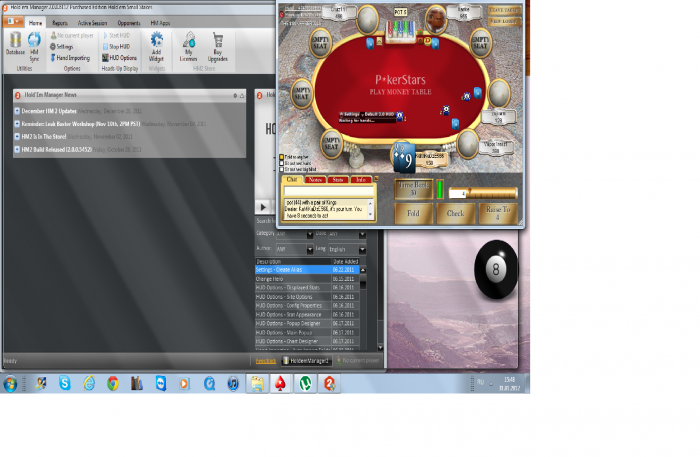Open Hand Importing options
Viewport: 700px width, 457px height.
coord(70,58)
